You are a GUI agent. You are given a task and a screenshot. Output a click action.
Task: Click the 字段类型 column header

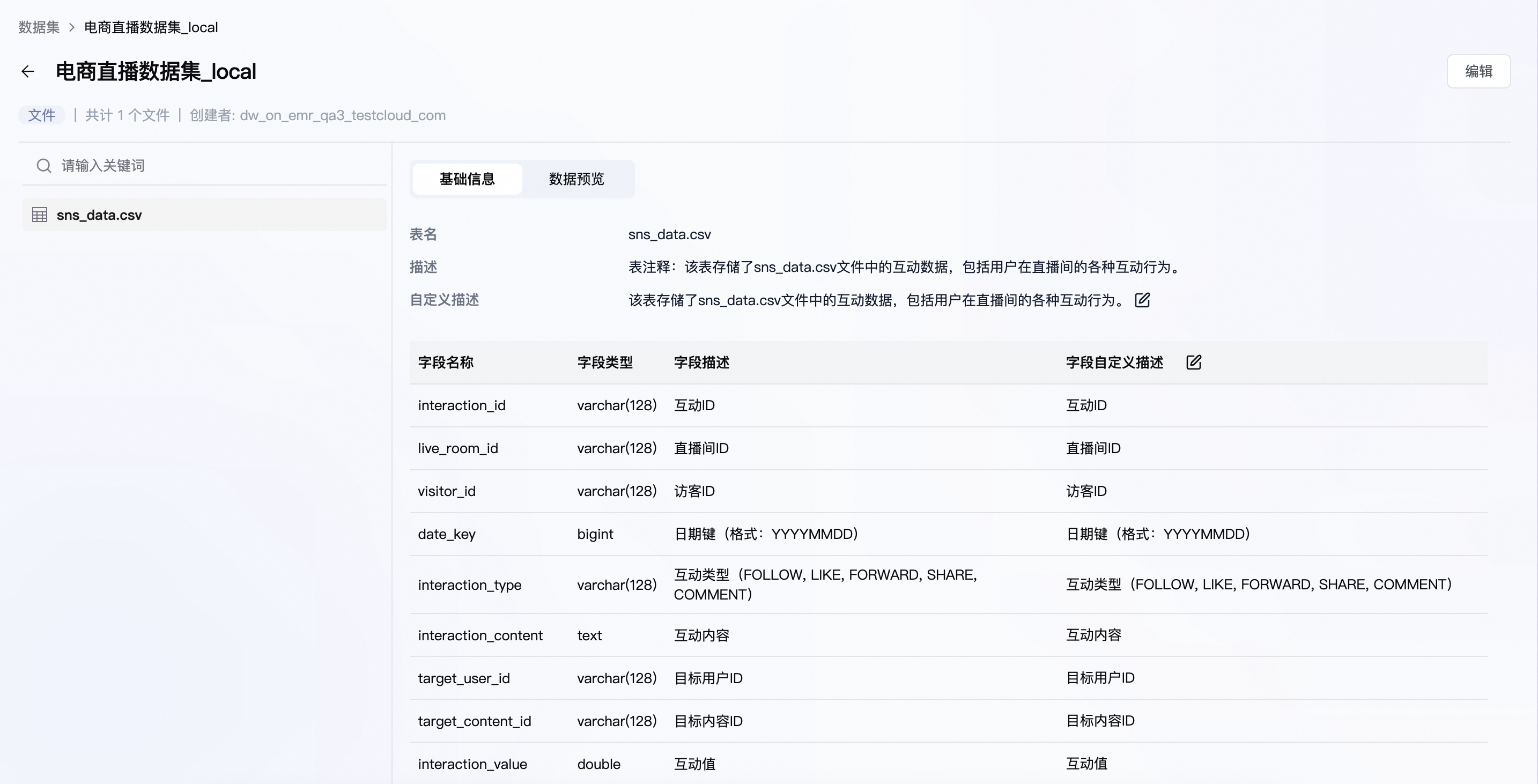(x=604, y=363)
